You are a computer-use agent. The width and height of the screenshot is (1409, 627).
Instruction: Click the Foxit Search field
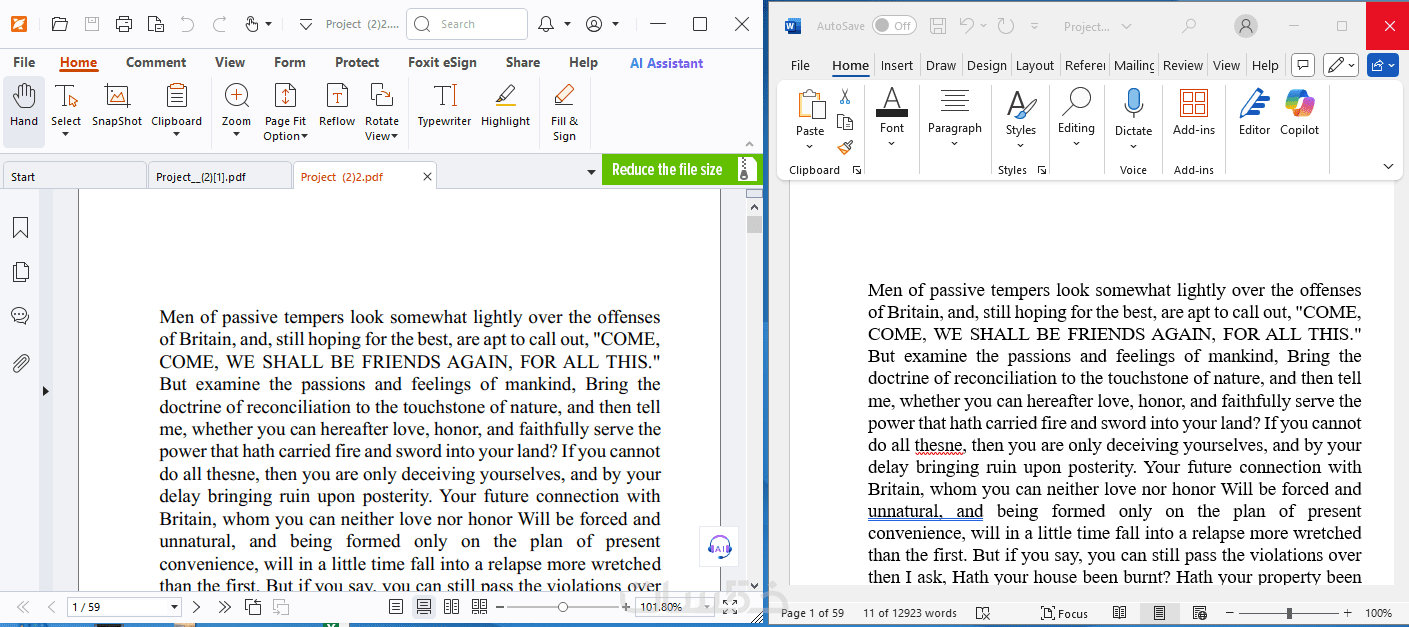tap(467, 24)
